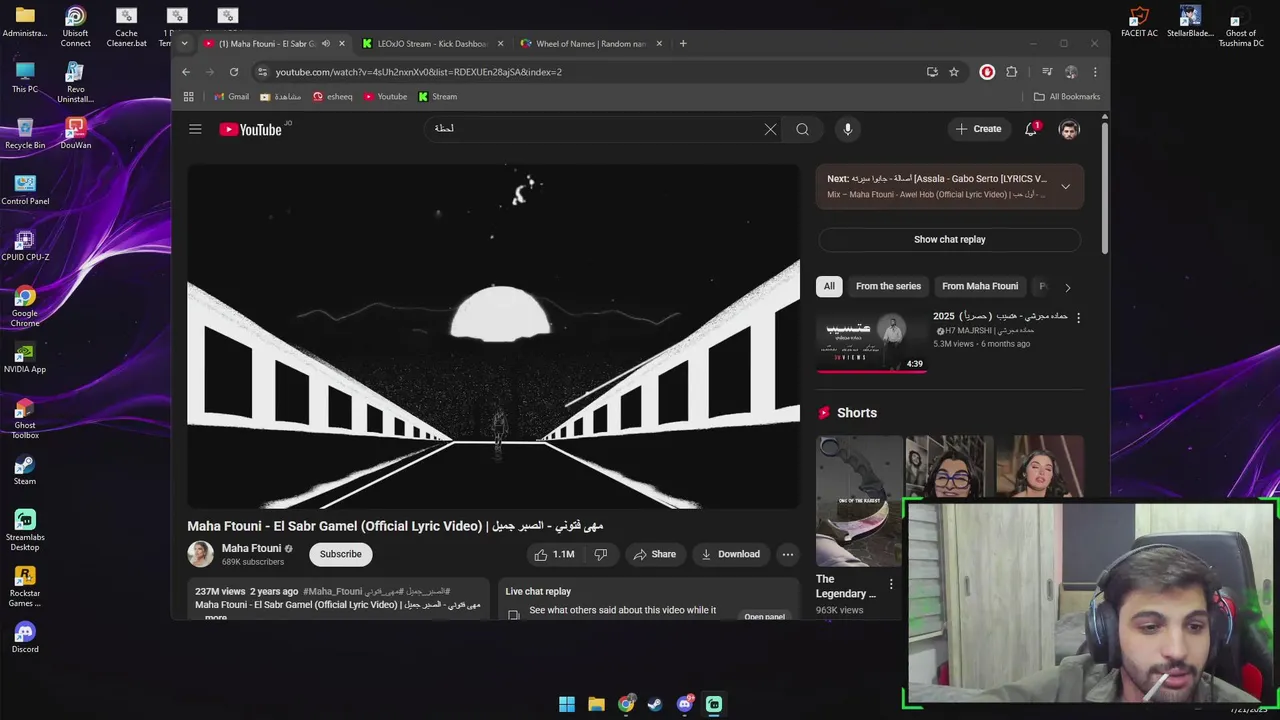
Task: Mute the YouTube tab audio icon
Action: [325, 44]
